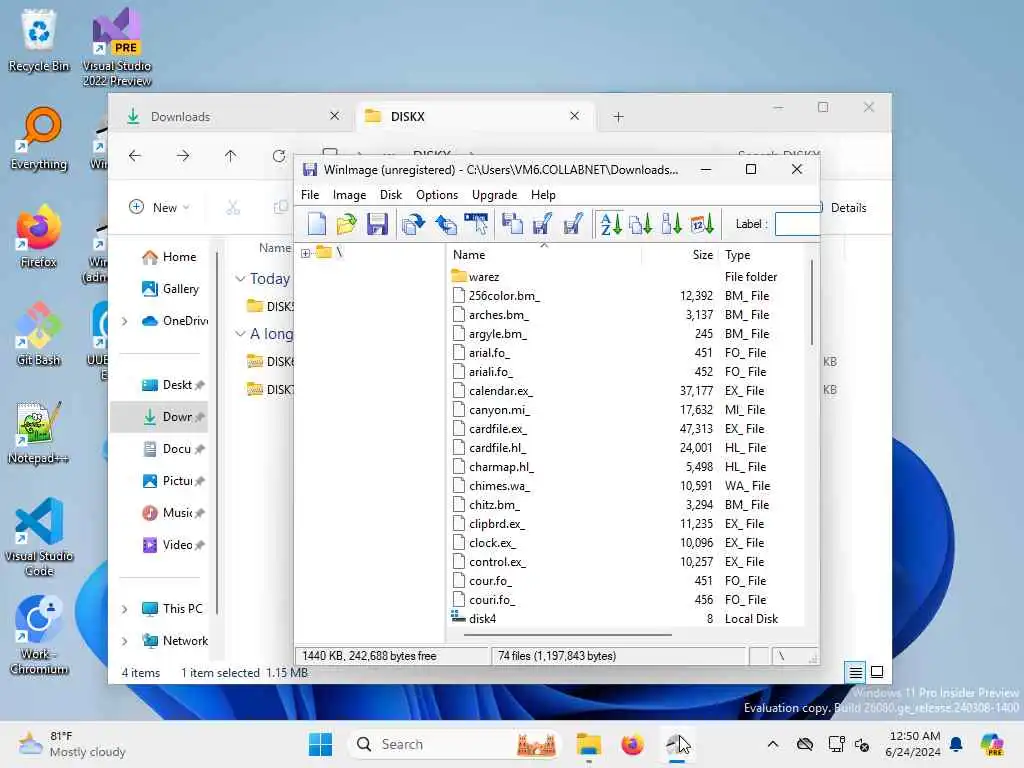Open the Disk menu

coord(391,195)
